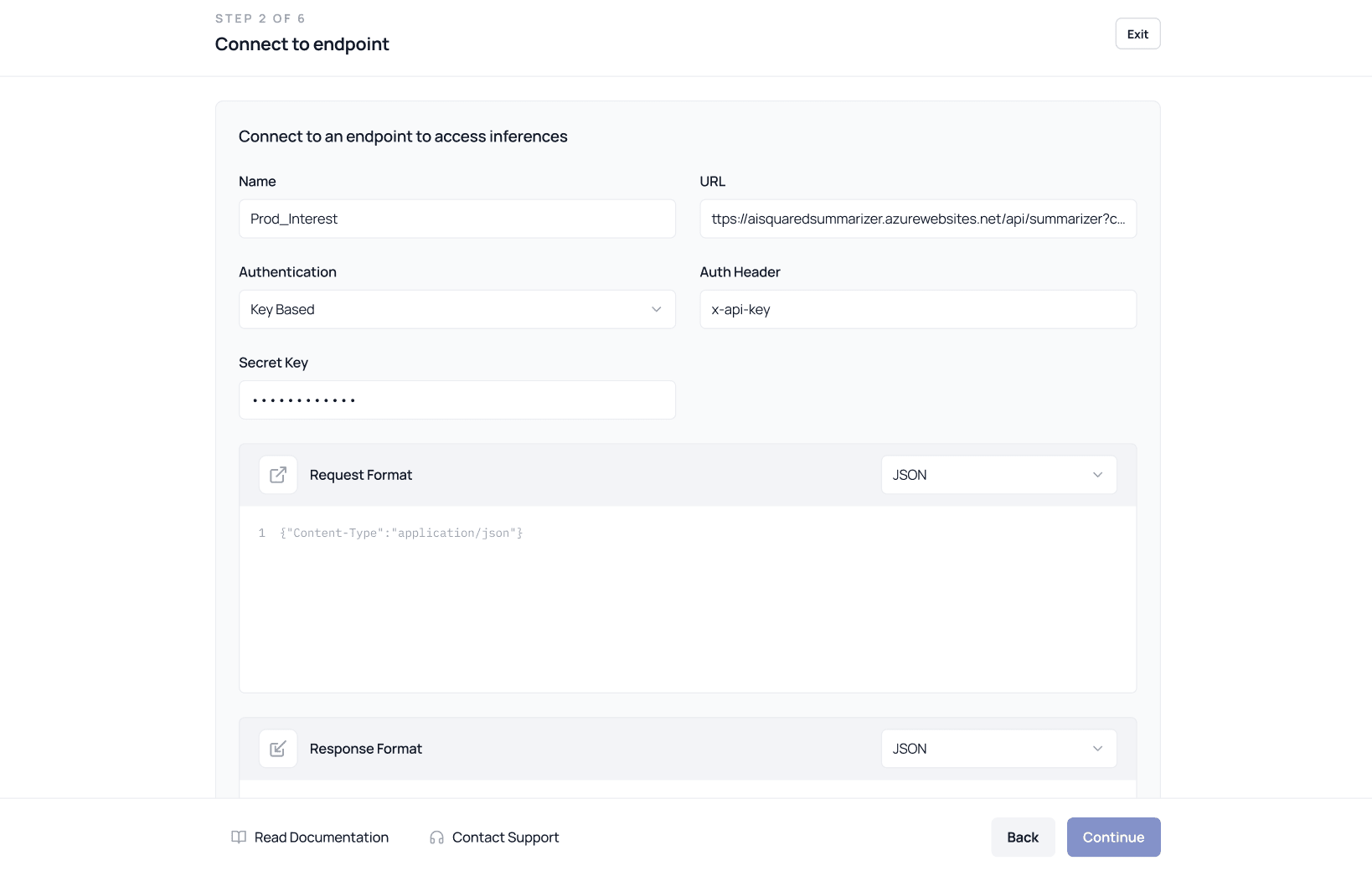Exit the endpoint setup wizard
Screen dimensions: 1372x871
1137,34
